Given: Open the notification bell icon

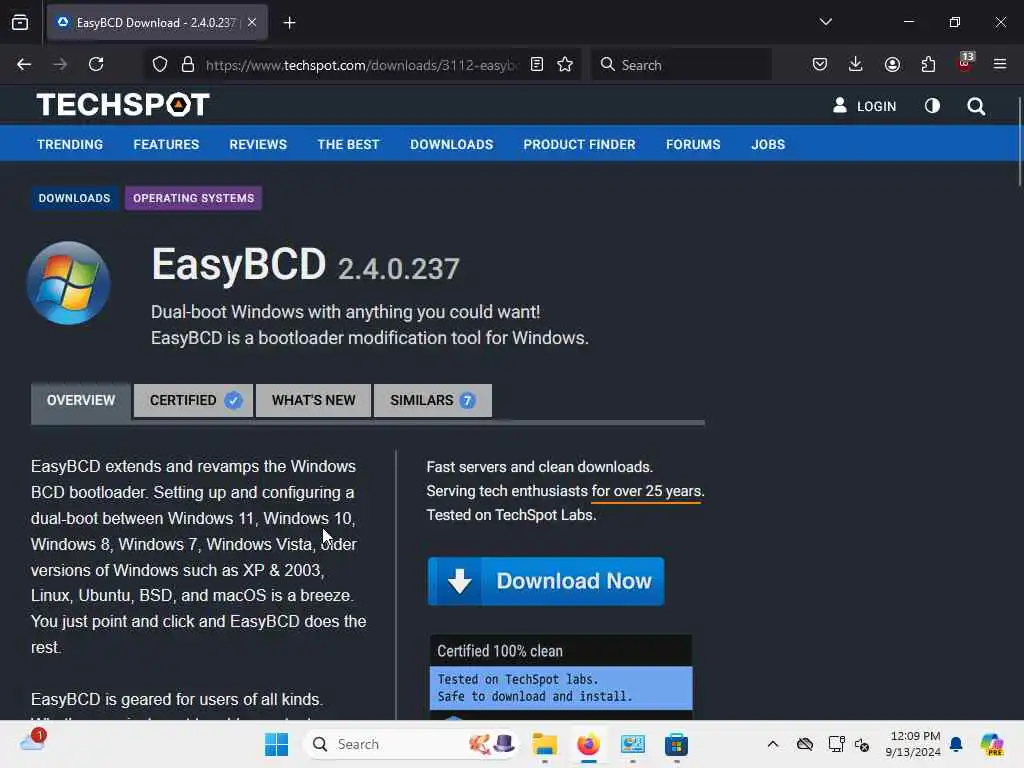Looking at the screenshot, I should (956, 744).
